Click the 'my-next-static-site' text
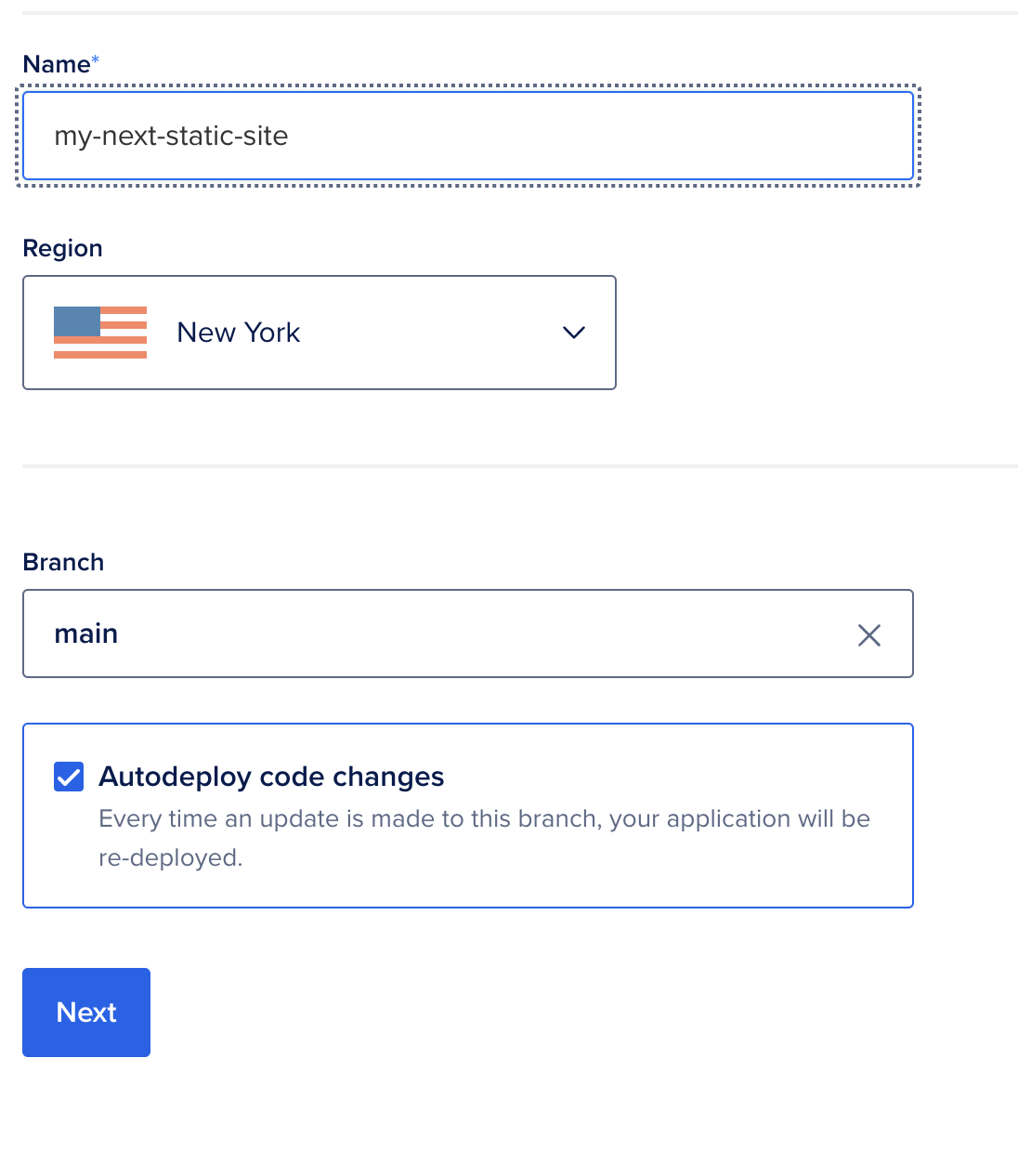 point(171,137)
